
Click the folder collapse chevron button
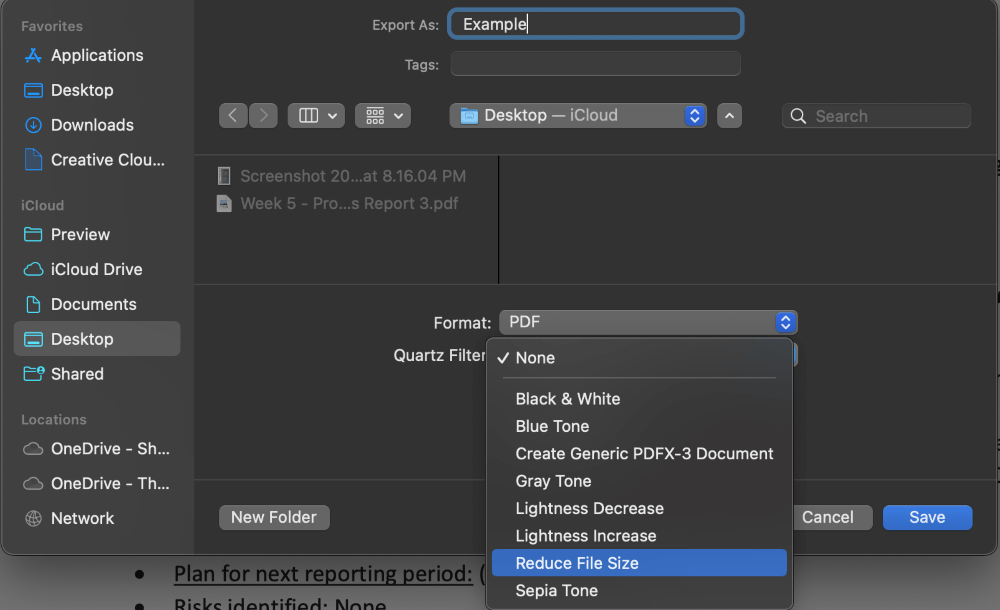click(729, 115)
